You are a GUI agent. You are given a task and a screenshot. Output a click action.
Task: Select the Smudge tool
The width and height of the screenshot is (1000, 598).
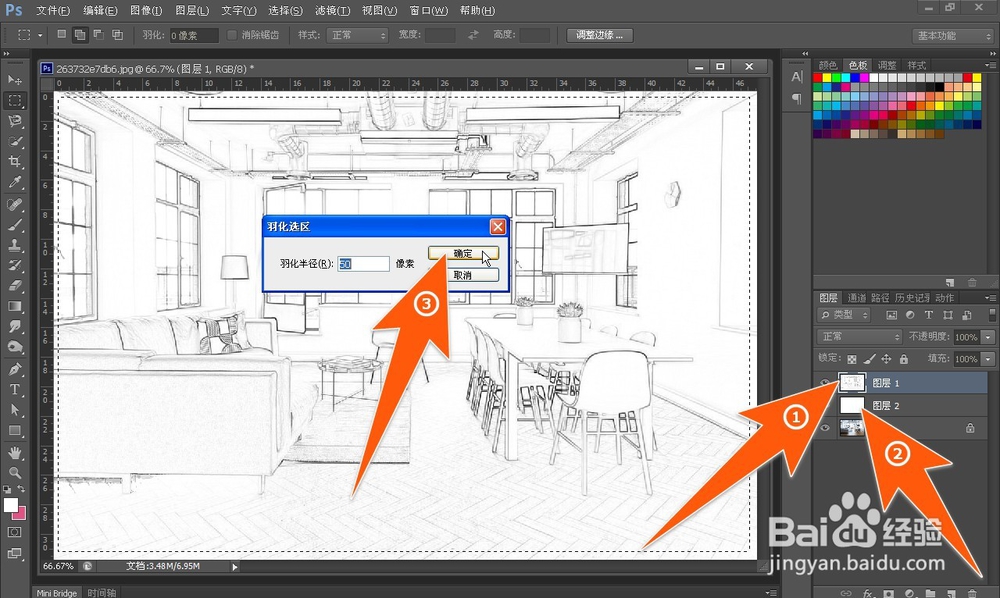pyautogui.click(x=15, y=326)
